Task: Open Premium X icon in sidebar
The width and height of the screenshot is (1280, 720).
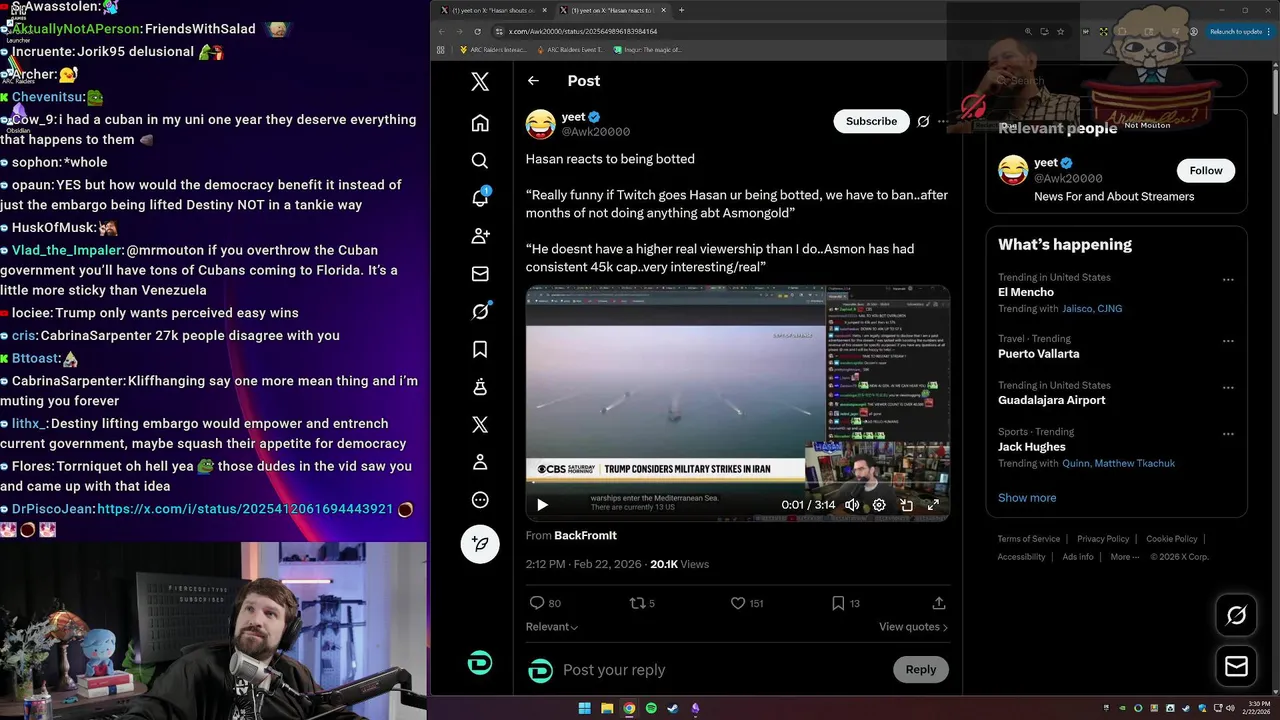Action: (480, 425)
